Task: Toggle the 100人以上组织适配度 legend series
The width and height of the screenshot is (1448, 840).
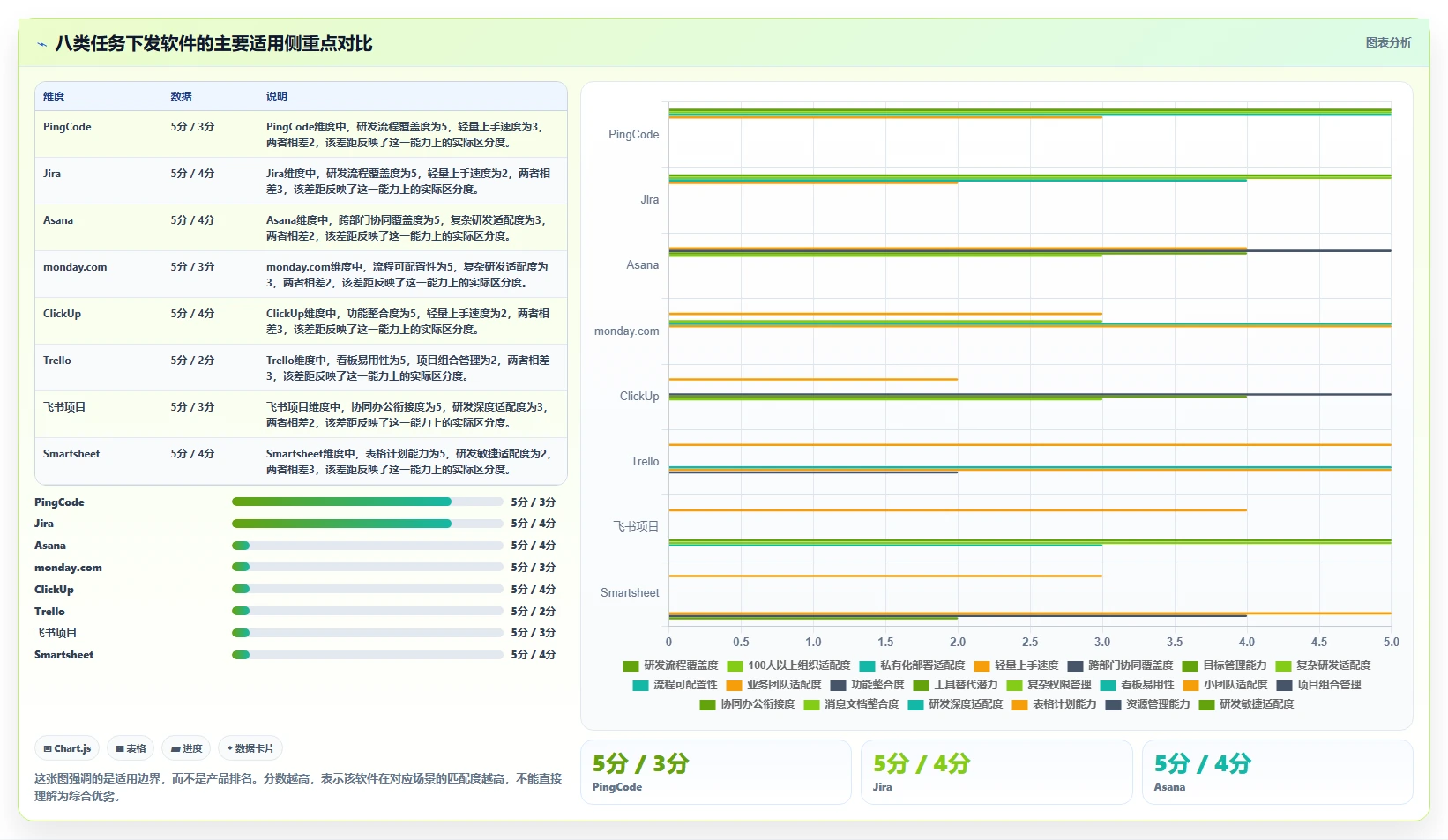Action: pyautogui.click(x=788, y=665)
